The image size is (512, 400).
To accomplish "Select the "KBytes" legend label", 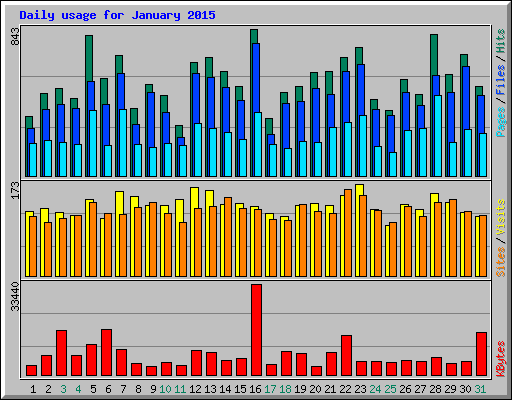I will pyautogui.click(x=501, y=359).
